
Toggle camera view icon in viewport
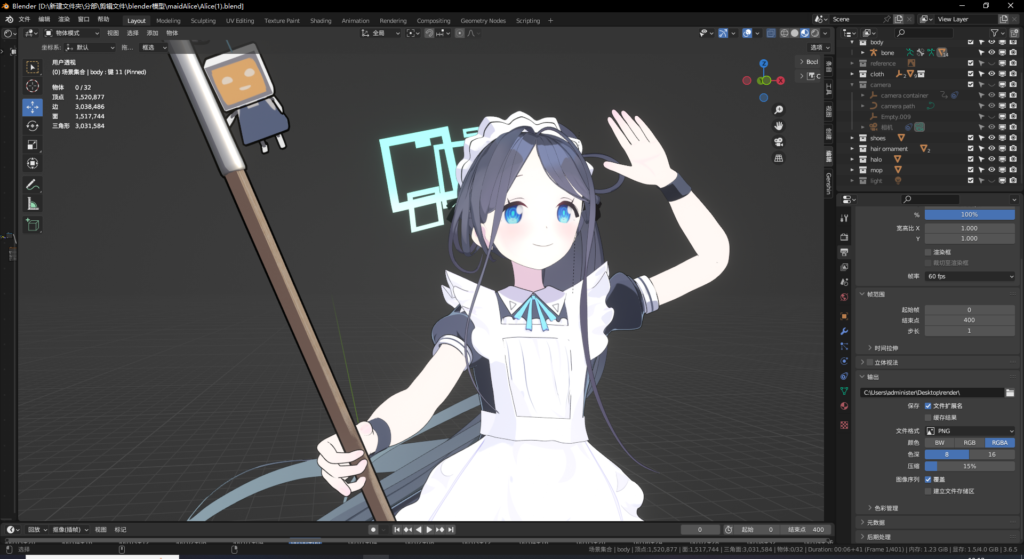click(778, 142)
